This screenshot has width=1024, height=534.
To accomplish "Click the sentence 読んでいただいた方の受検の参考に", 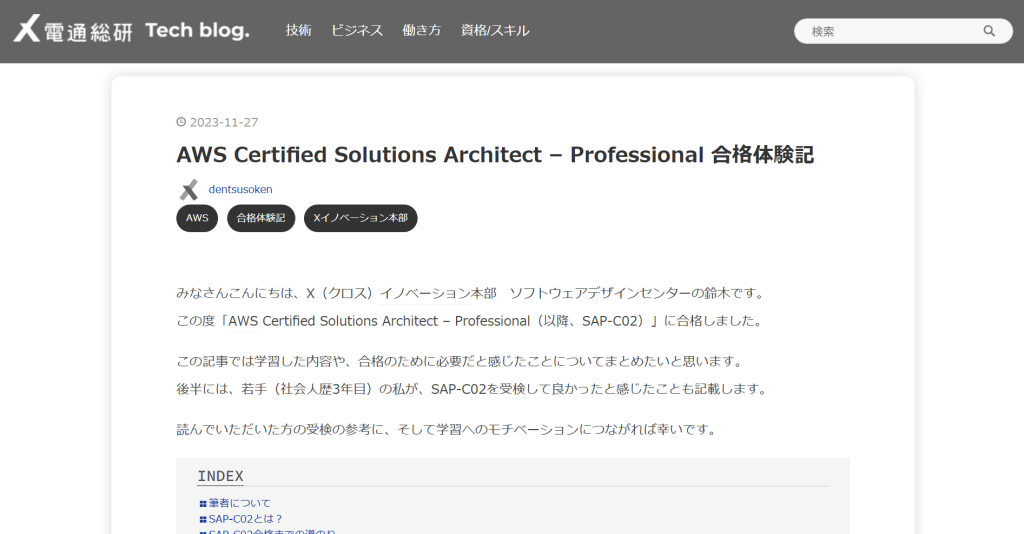I will [x=448, y=430].
